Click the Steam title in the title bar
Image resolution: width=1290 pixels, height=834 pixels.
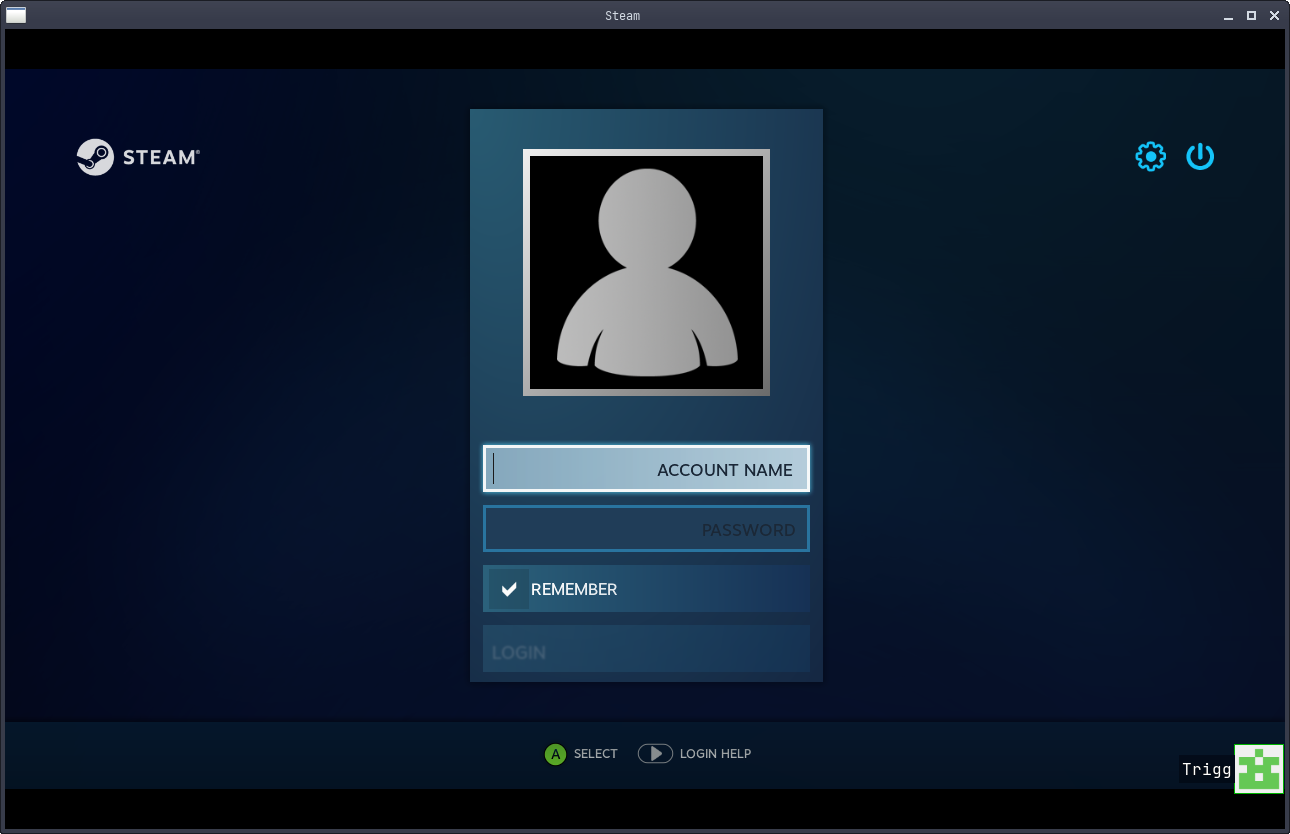(622, 15)
